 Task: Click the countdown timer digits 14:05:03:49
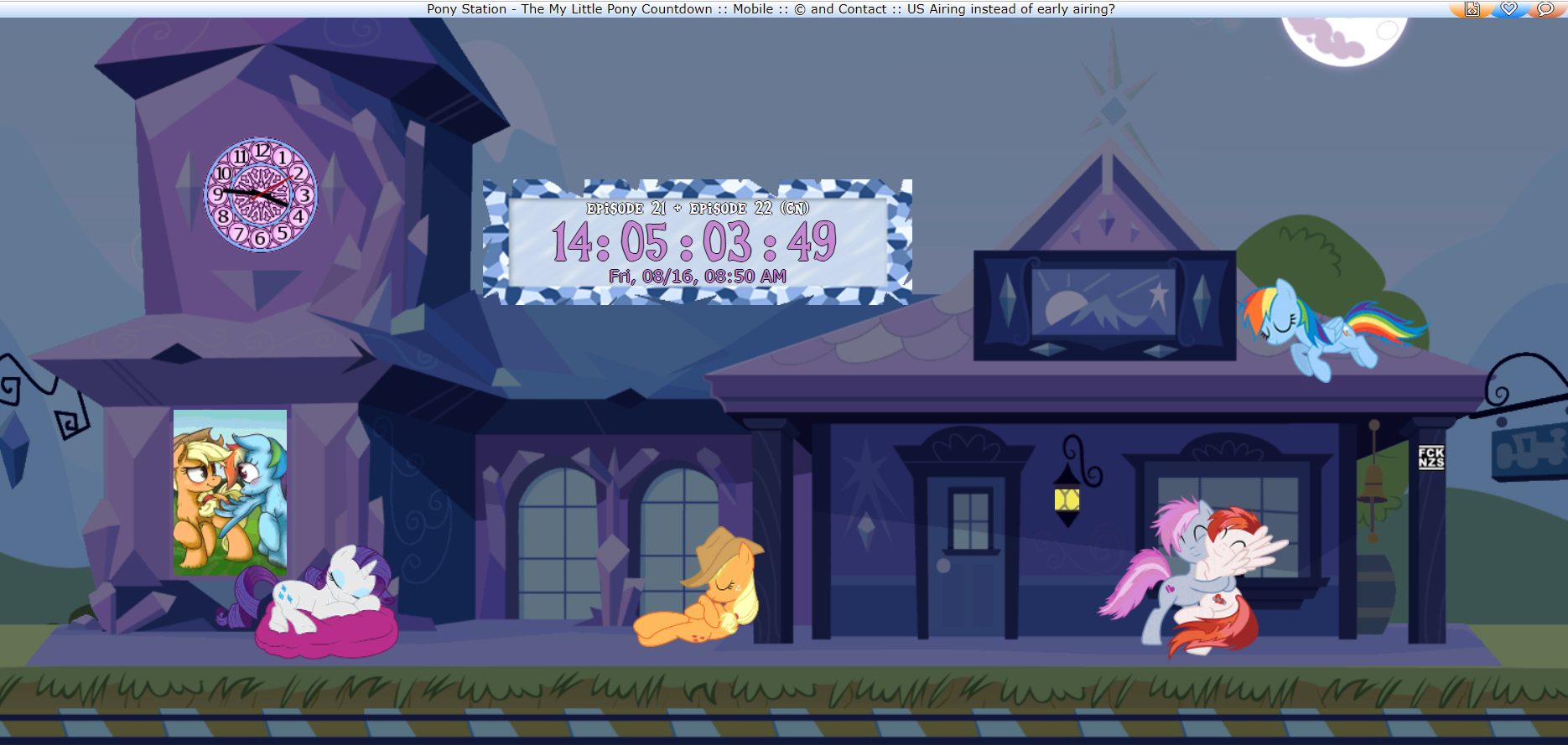click(x=694, y=242)
